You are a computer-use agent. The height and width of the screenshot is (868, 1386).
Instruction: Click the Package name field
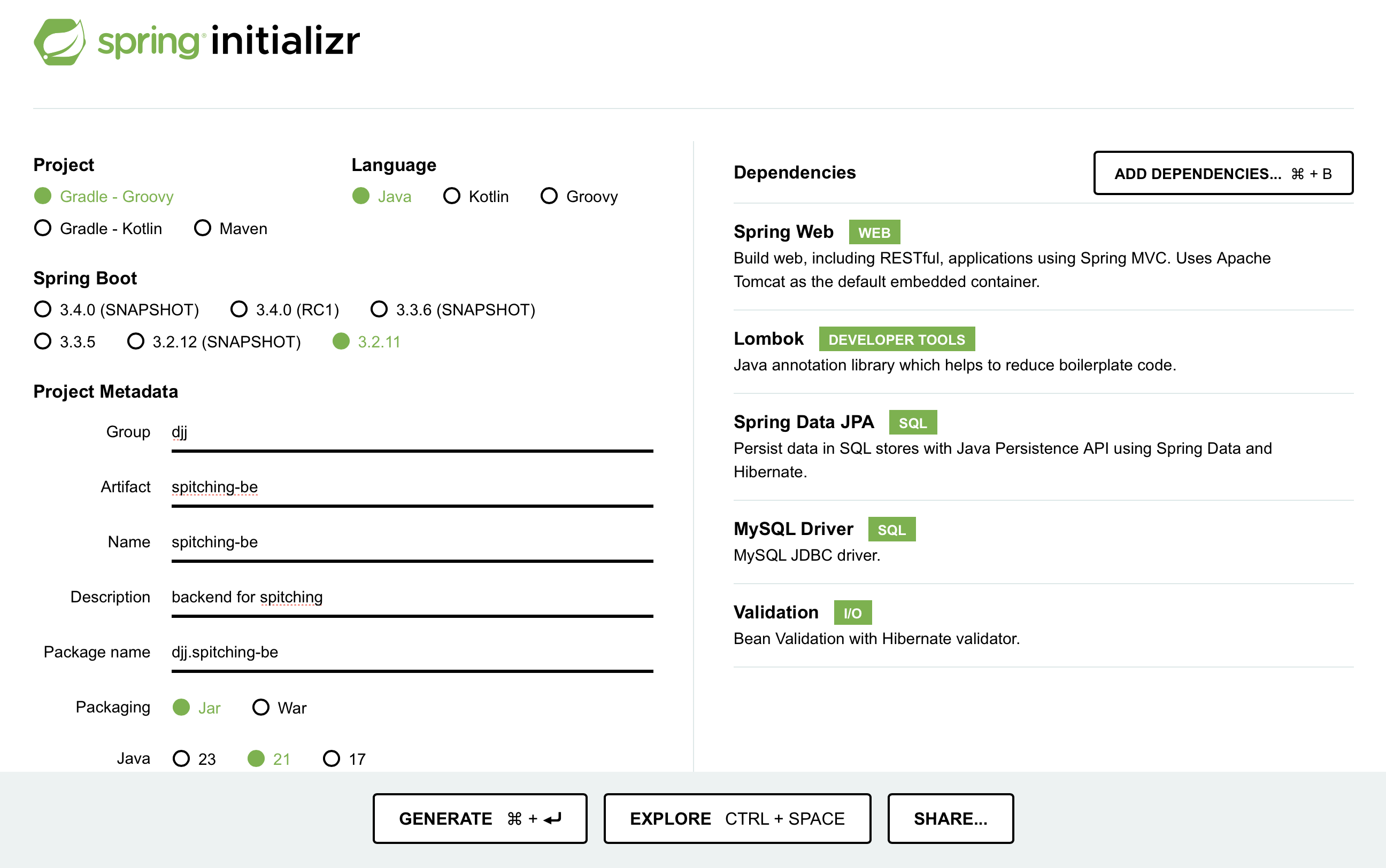click(412, 653)
